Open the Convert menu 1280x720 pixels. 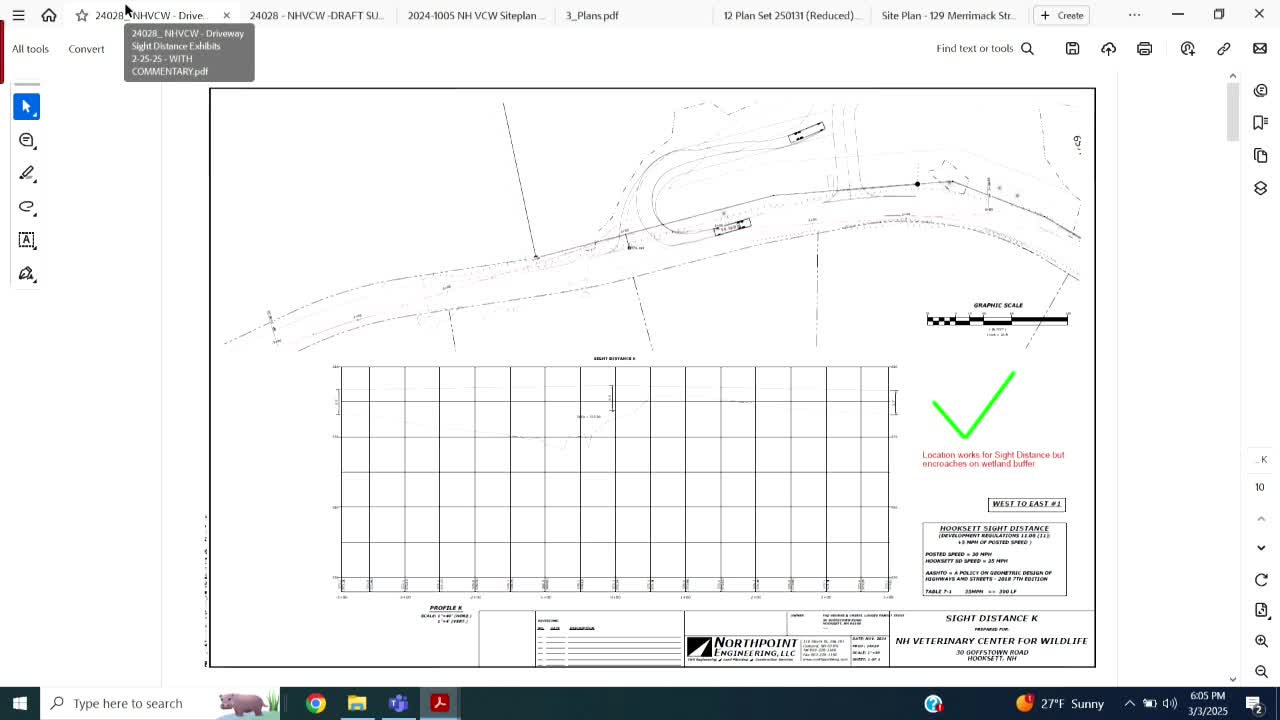pyautogui.click(x=86, y=48)
